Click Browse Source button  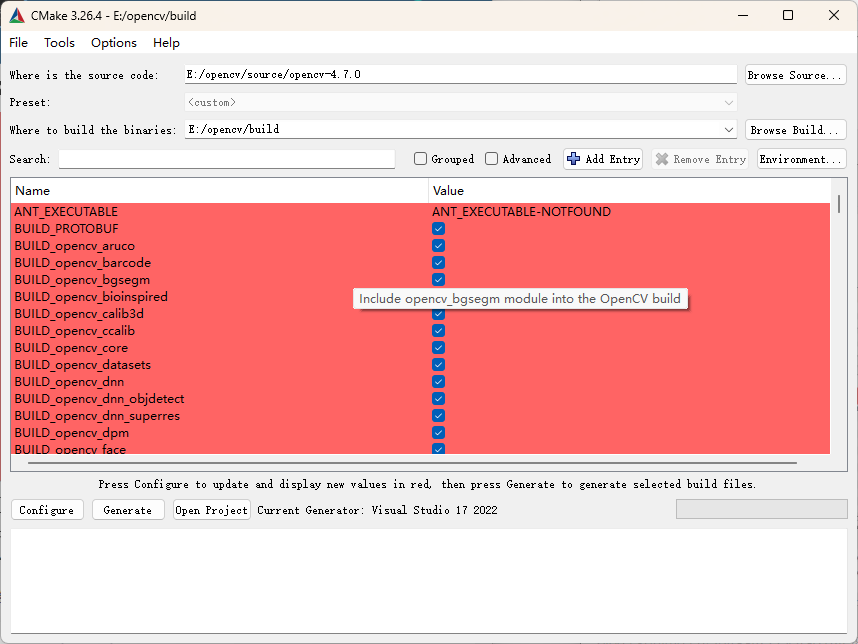tap(795, 74)
